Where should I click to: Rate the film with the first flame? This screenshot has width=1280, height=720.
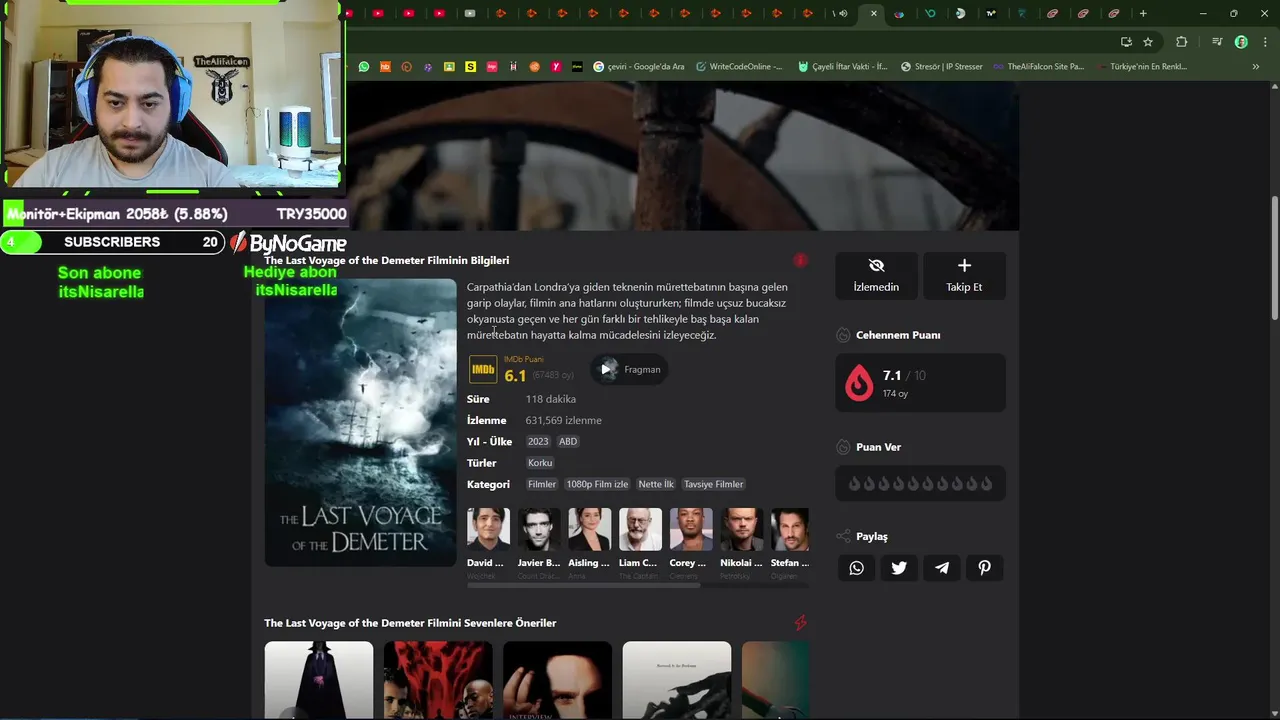(854, 484)
